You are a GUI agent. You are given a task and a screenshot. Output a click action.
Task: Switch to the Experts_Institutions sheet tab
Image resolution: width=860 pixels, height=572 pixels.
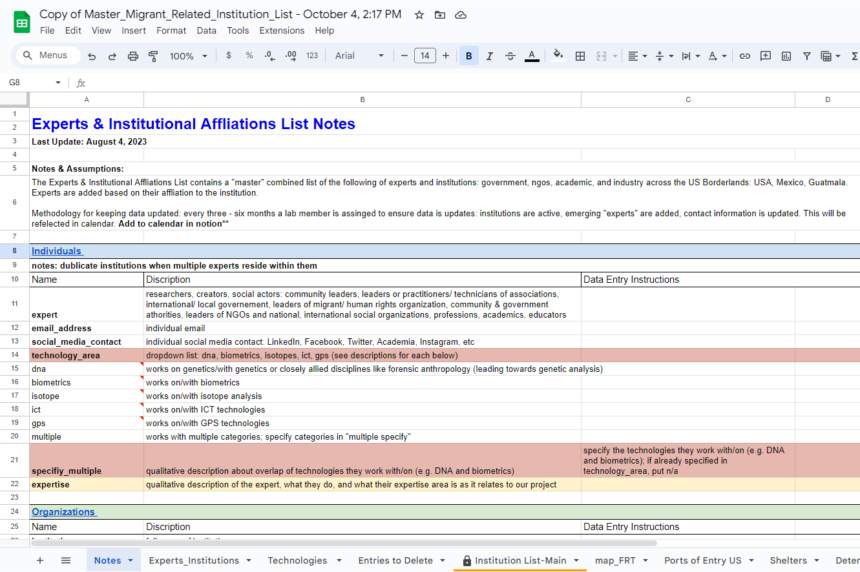[x=194, y=560]
